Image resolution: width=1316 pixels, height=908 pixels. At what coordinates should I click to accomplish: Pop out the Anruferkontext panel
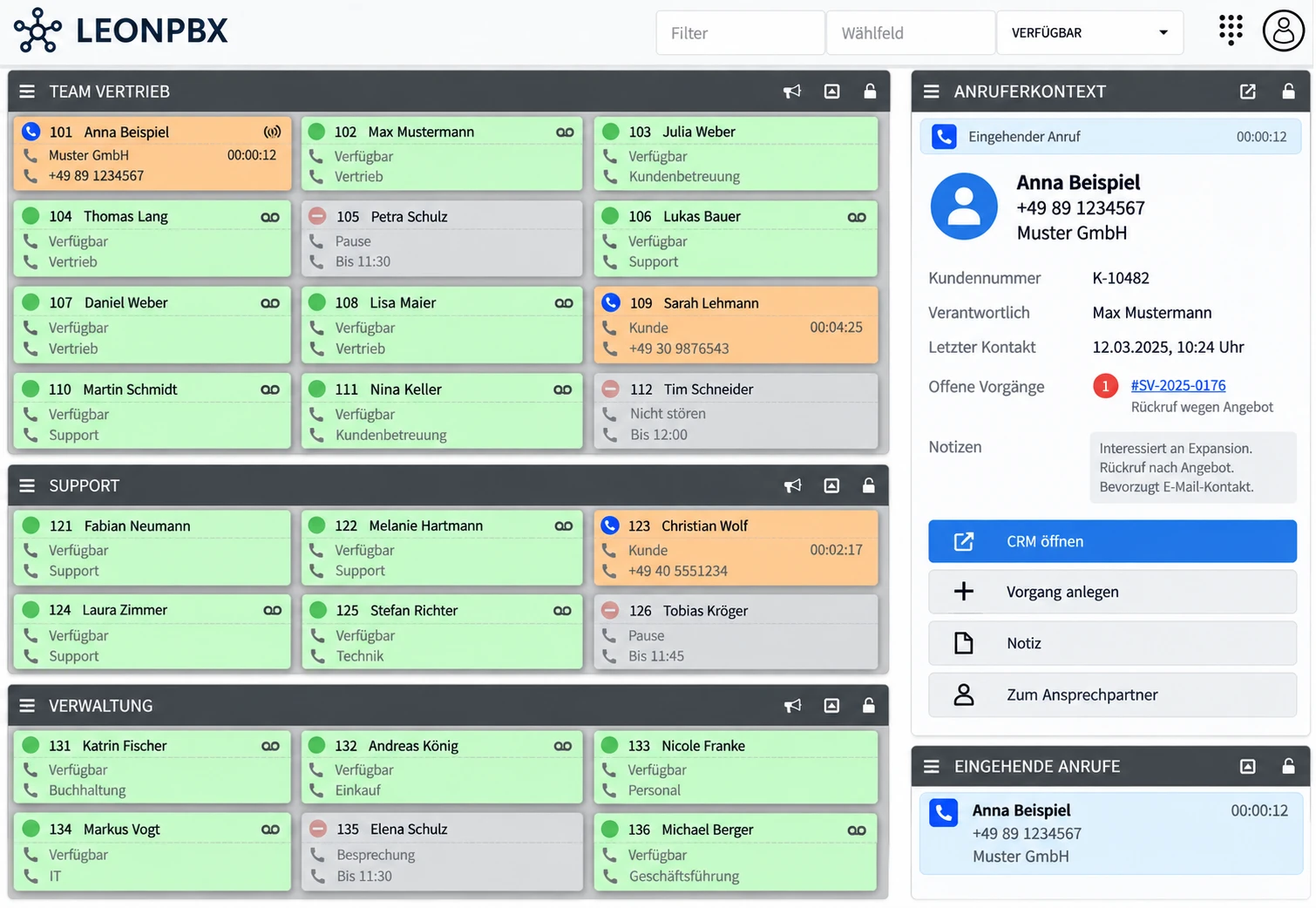[1247, 91]
